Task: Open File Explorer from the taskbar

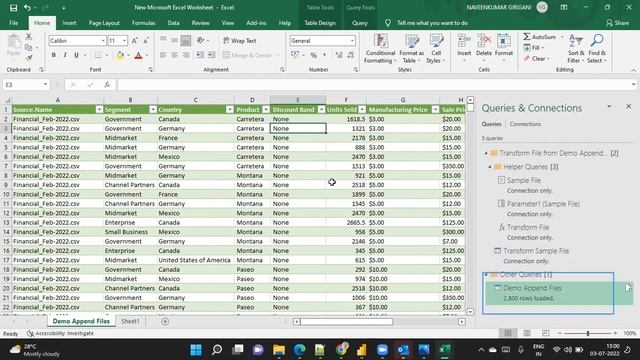Action: [279, 350]
